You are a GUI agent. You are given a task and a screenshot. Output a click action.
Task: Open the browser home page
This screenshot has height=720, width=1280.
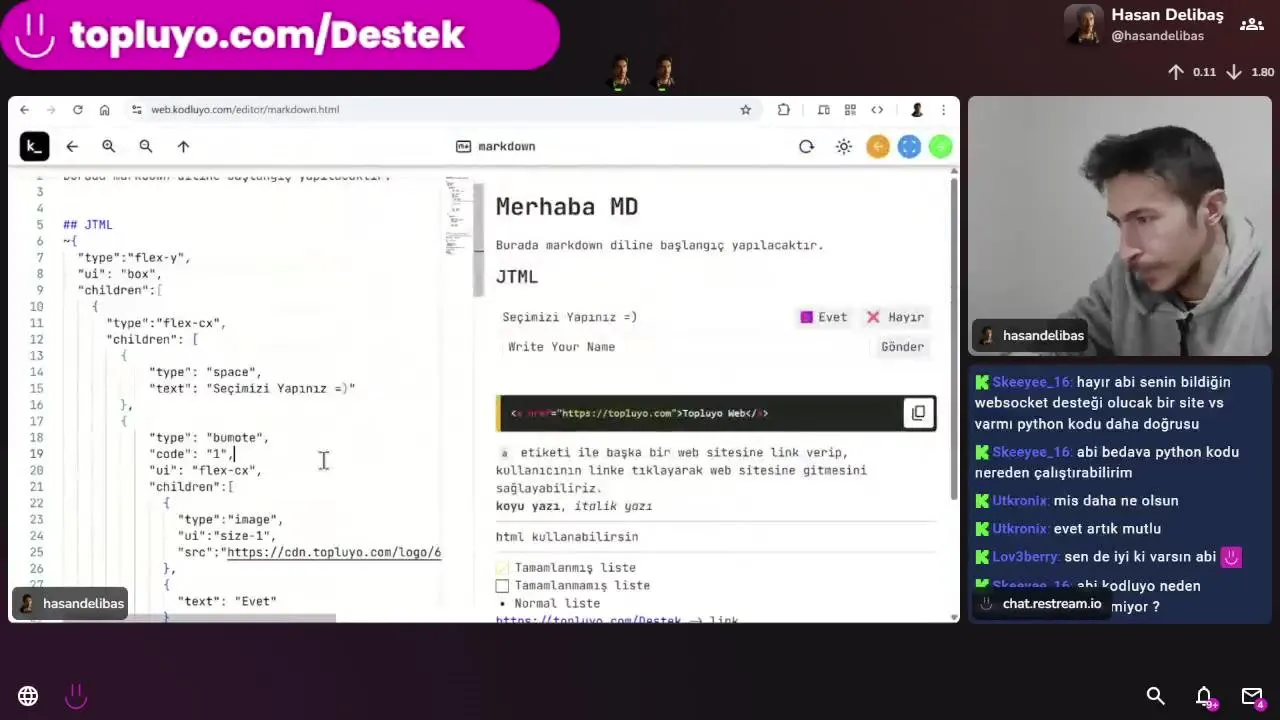104,110
